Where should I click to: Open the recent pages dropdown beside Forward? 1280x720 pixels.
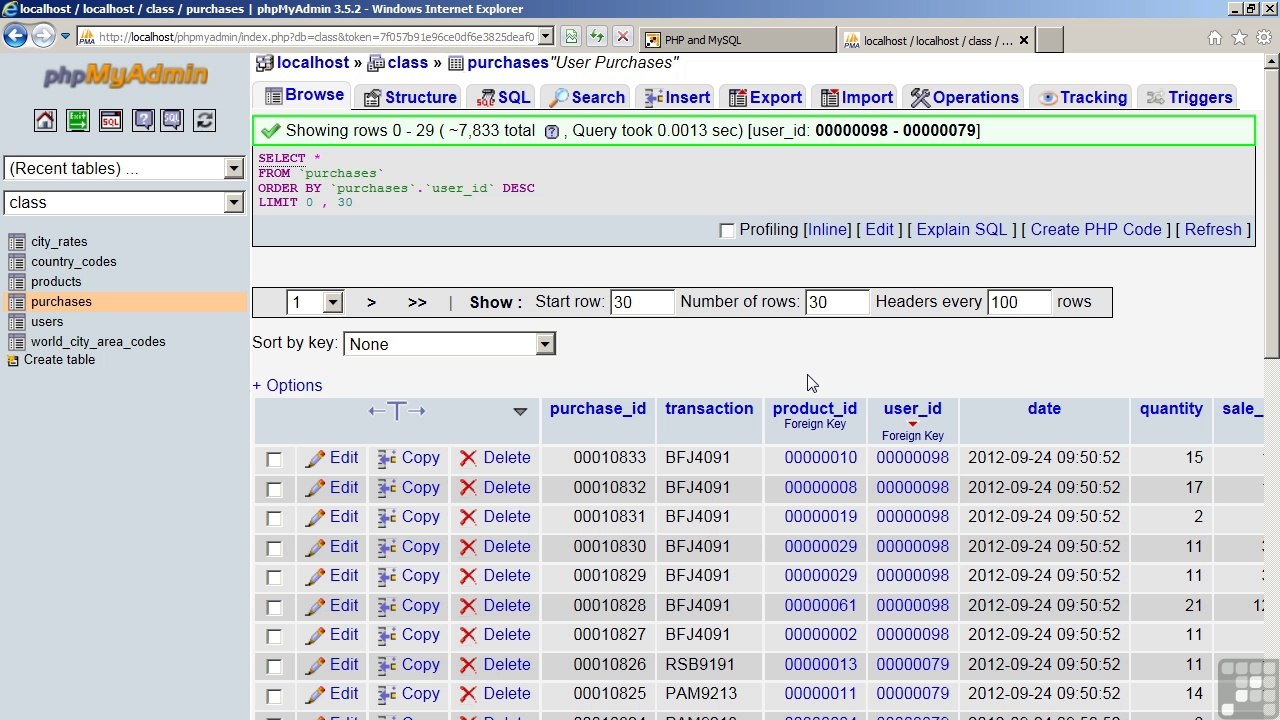pos(66,37)
